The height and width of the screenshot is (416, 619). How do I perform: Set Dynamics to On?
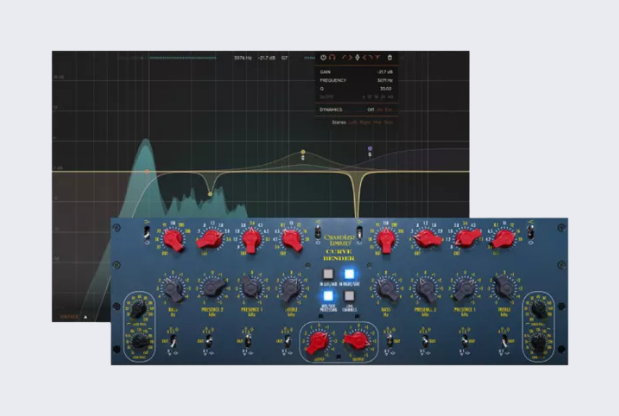[380, 110]
